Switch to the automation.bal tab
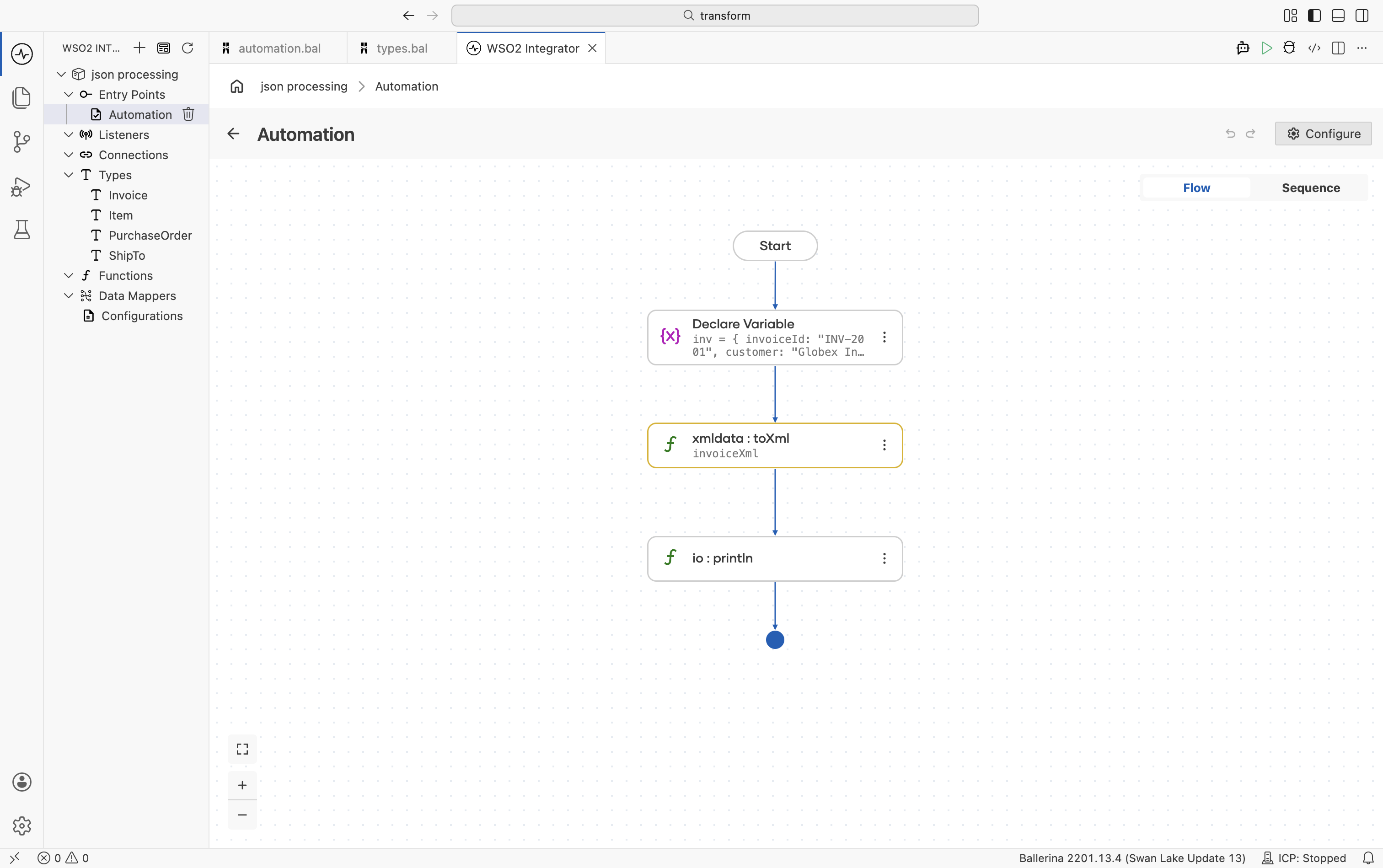1383x868 pixels. [279, 48]
